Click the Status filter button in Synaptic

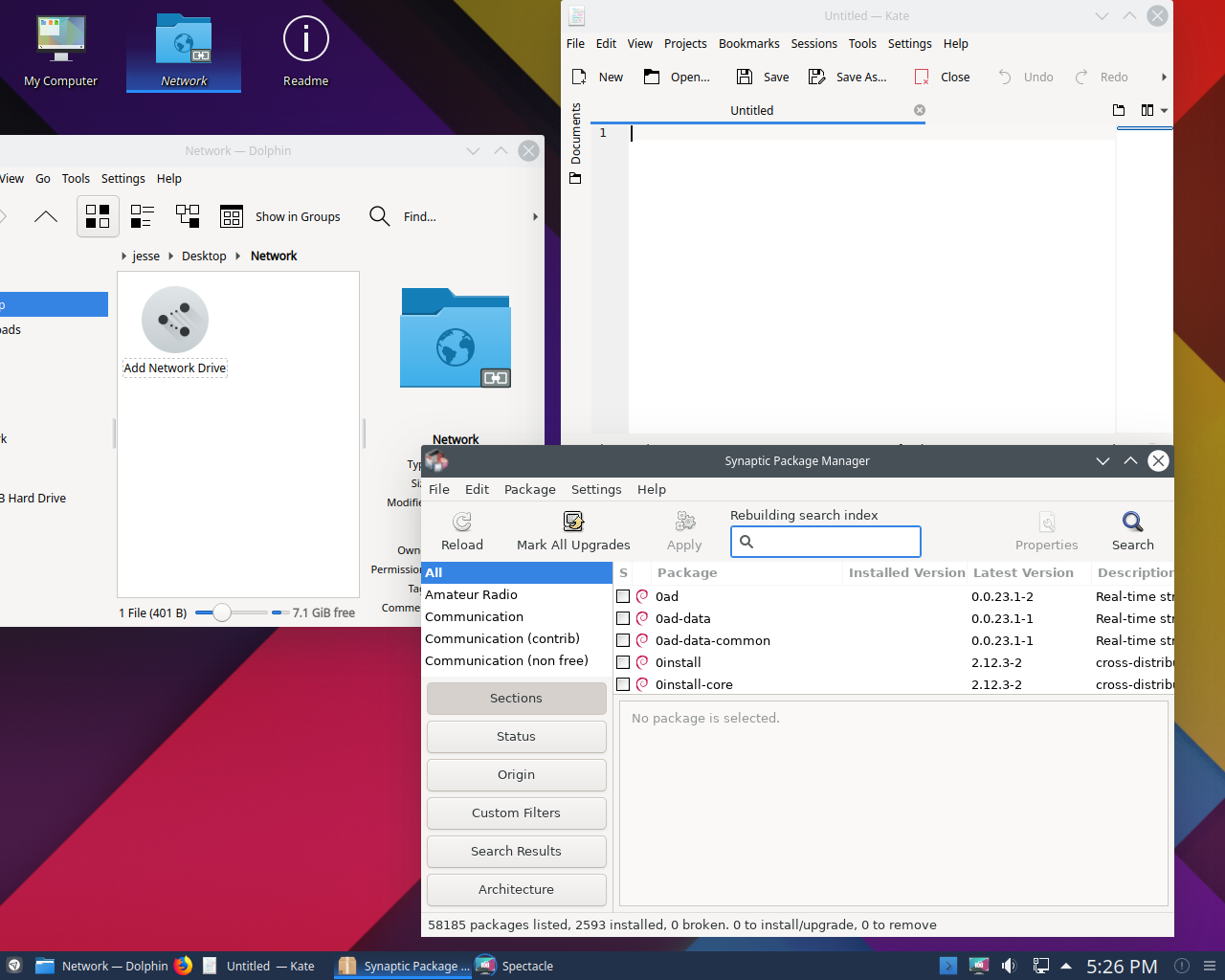pyautogui.click(x=517, y=736)
